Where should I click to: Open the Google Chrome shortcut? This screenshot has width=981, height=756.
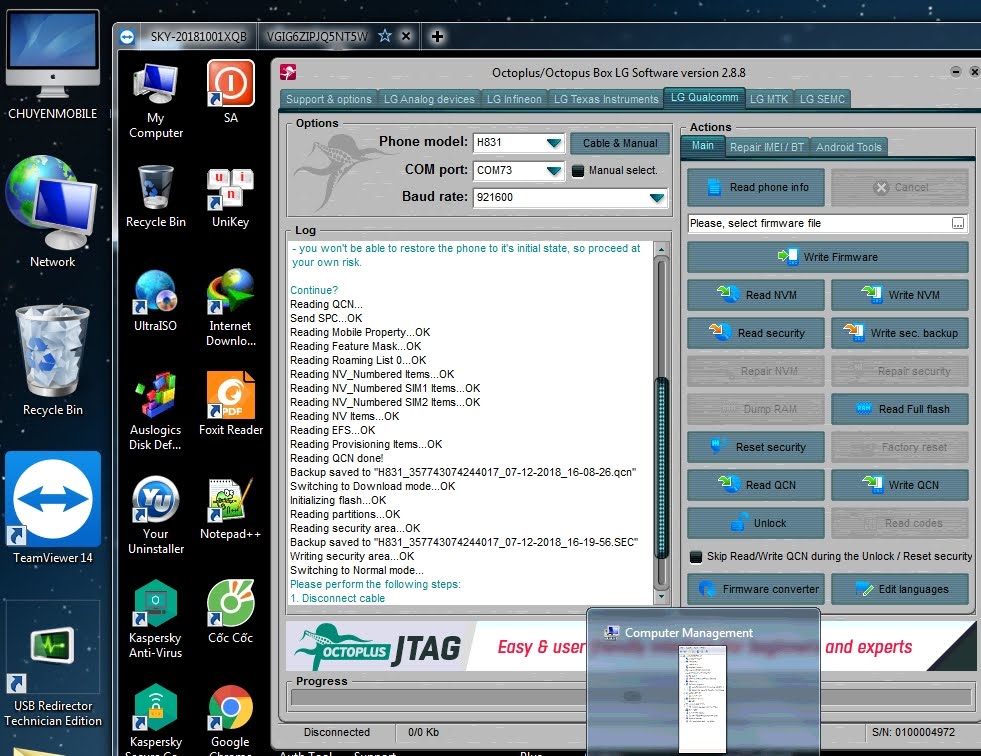230,720
